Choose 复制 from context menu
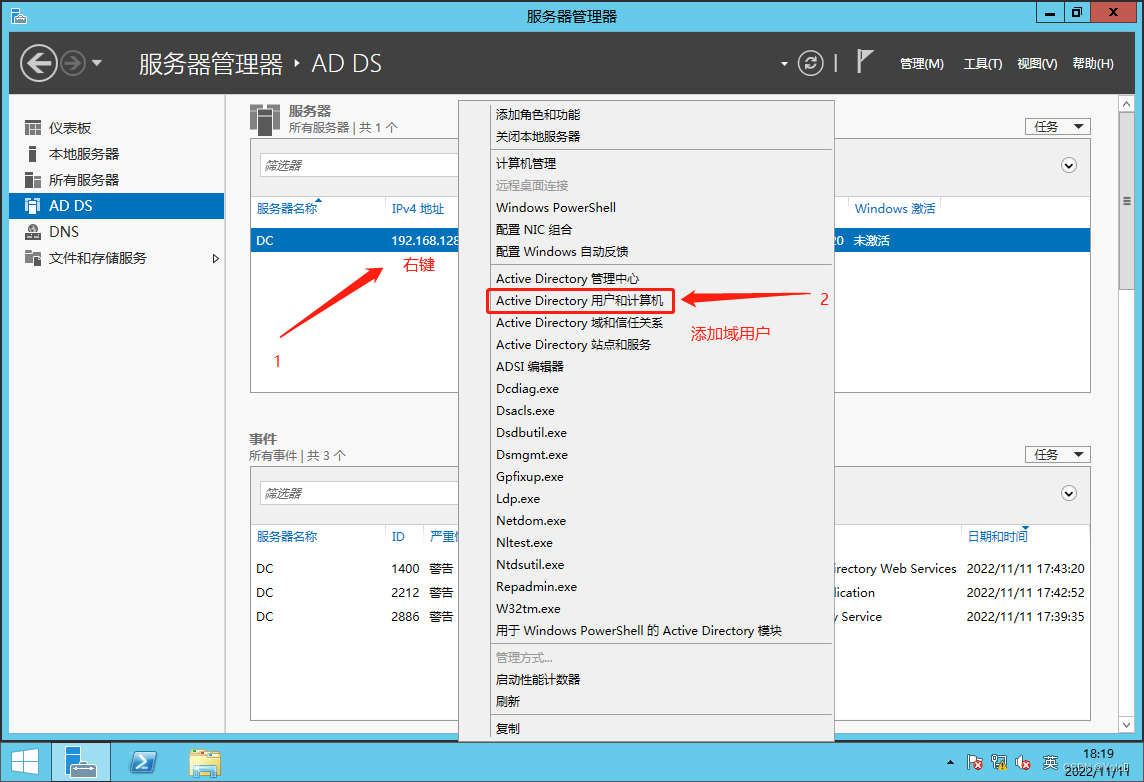Viewport: 1144px width, 782px height. pos(508,728)
